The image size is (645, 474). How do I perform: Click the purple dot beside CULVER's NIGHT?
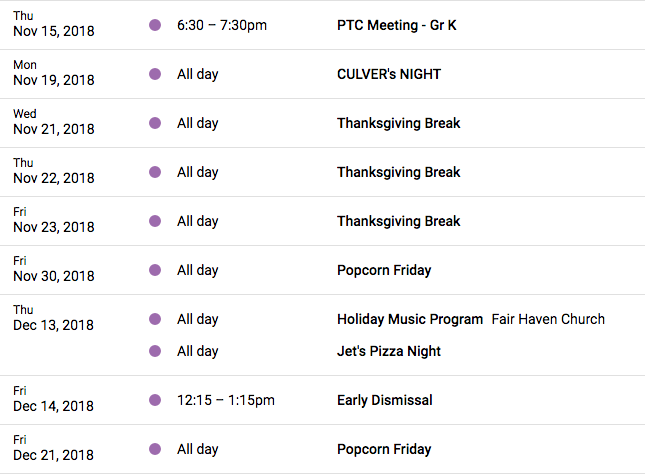[x=155, y=74]
